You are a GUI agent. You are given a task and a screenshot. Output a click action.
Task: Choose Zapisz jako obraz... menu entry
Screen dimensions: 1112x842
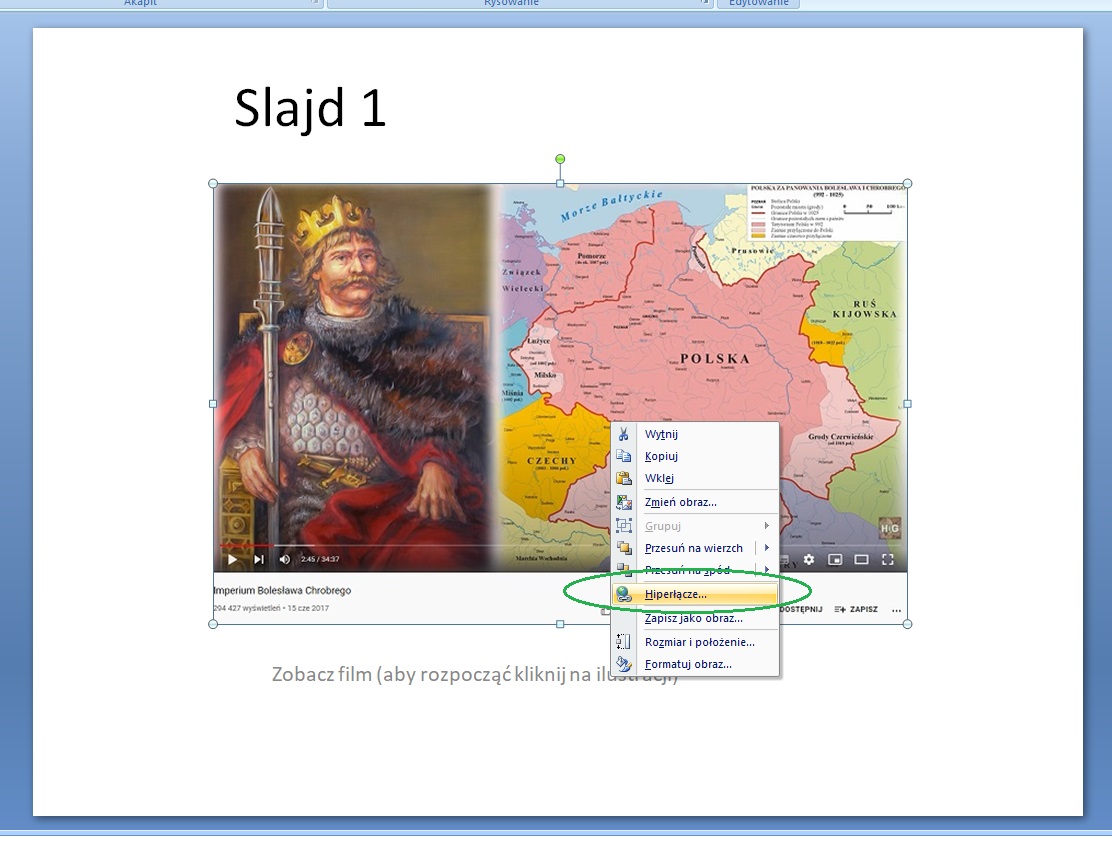pyautogui.click(x=694, y=619)
